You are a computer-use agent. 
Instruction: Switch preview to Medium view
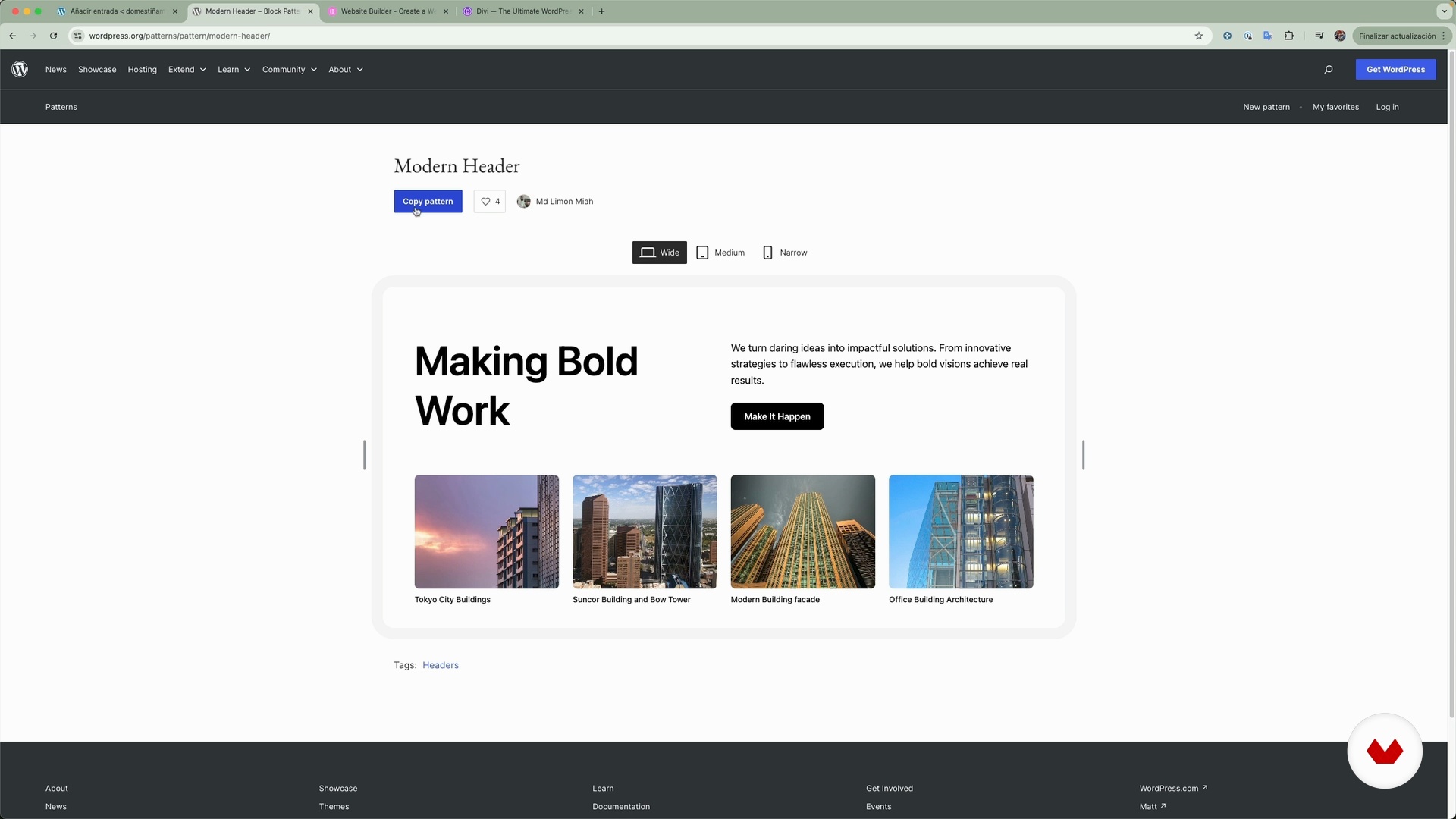(720, 253)
